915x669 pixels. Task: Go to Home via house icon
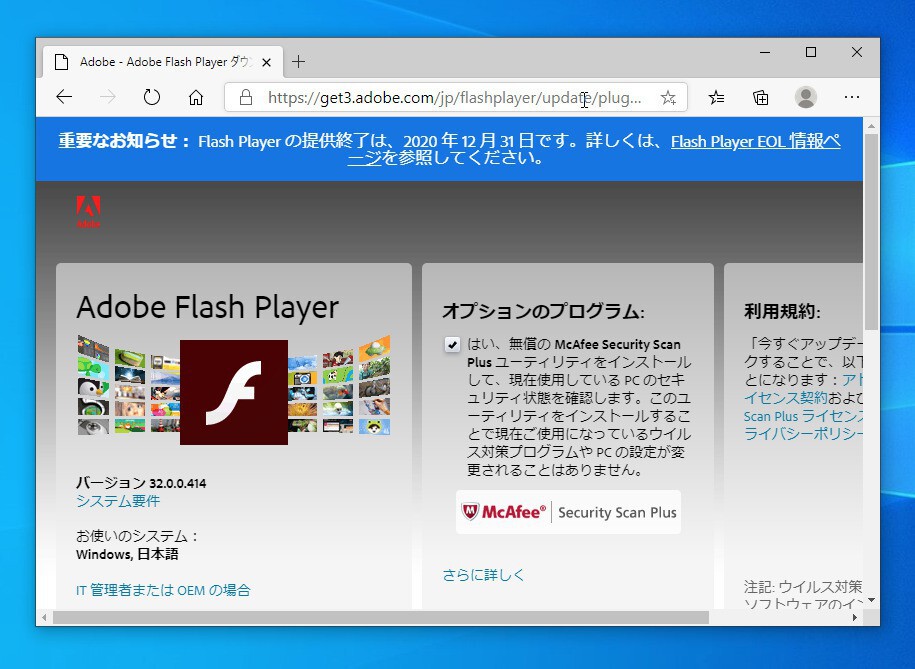(196, 97)
